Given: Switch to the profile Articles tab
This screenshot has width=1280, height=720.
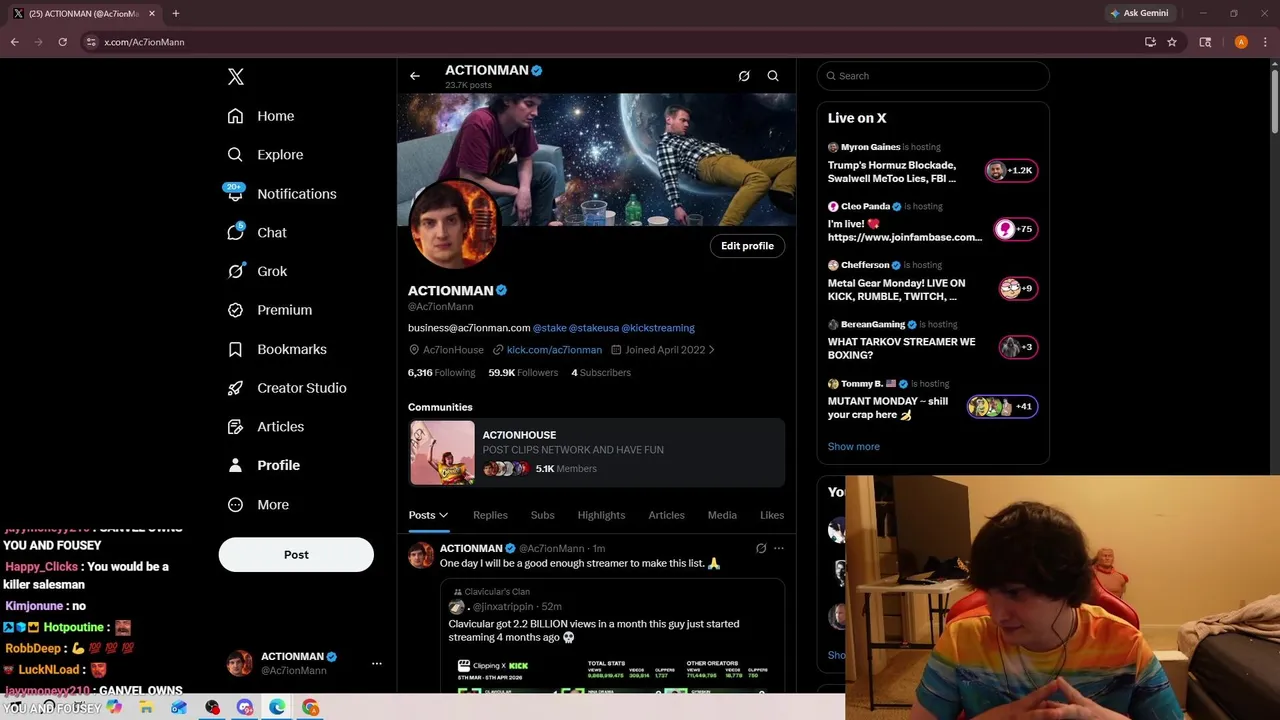Looking at the screenshot, I should [x=666, y=515].
